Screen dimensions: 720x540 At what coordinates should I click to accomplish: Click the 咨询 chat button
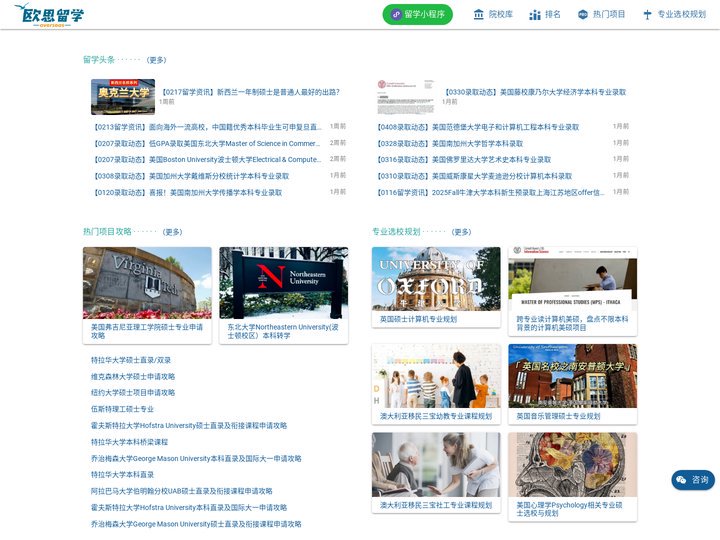[x=693, y=480]
